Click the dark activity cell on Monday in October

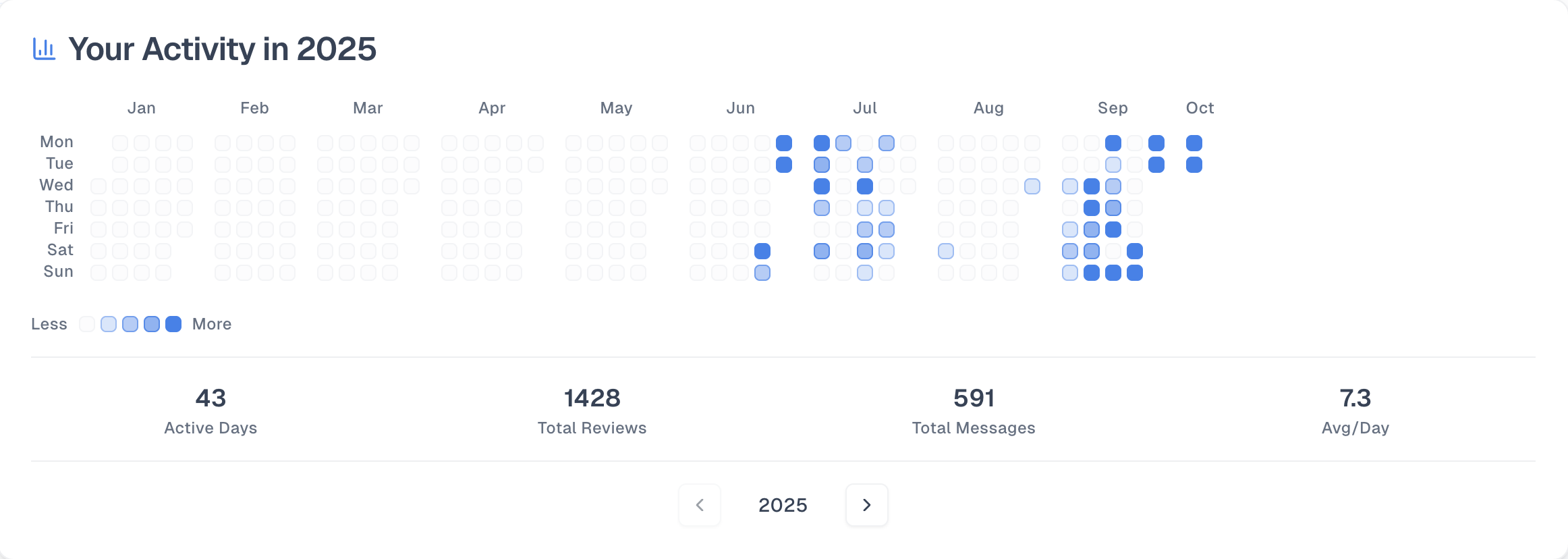click(1195, 142)
